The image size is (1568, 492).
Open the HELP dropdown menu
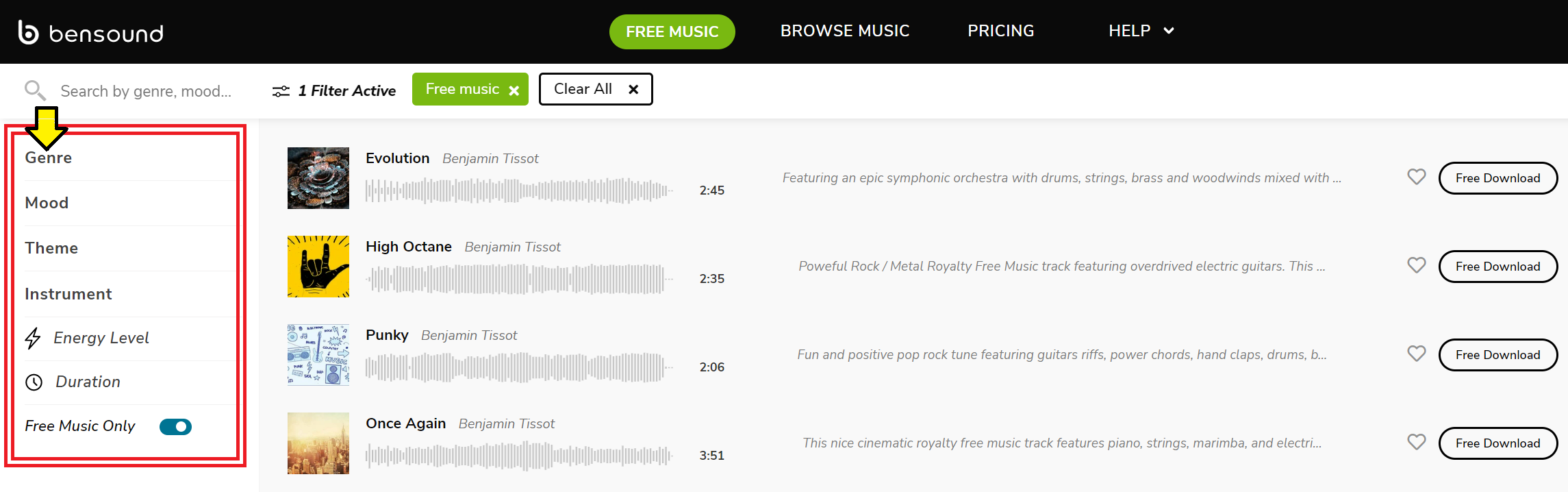(1141, 31)
